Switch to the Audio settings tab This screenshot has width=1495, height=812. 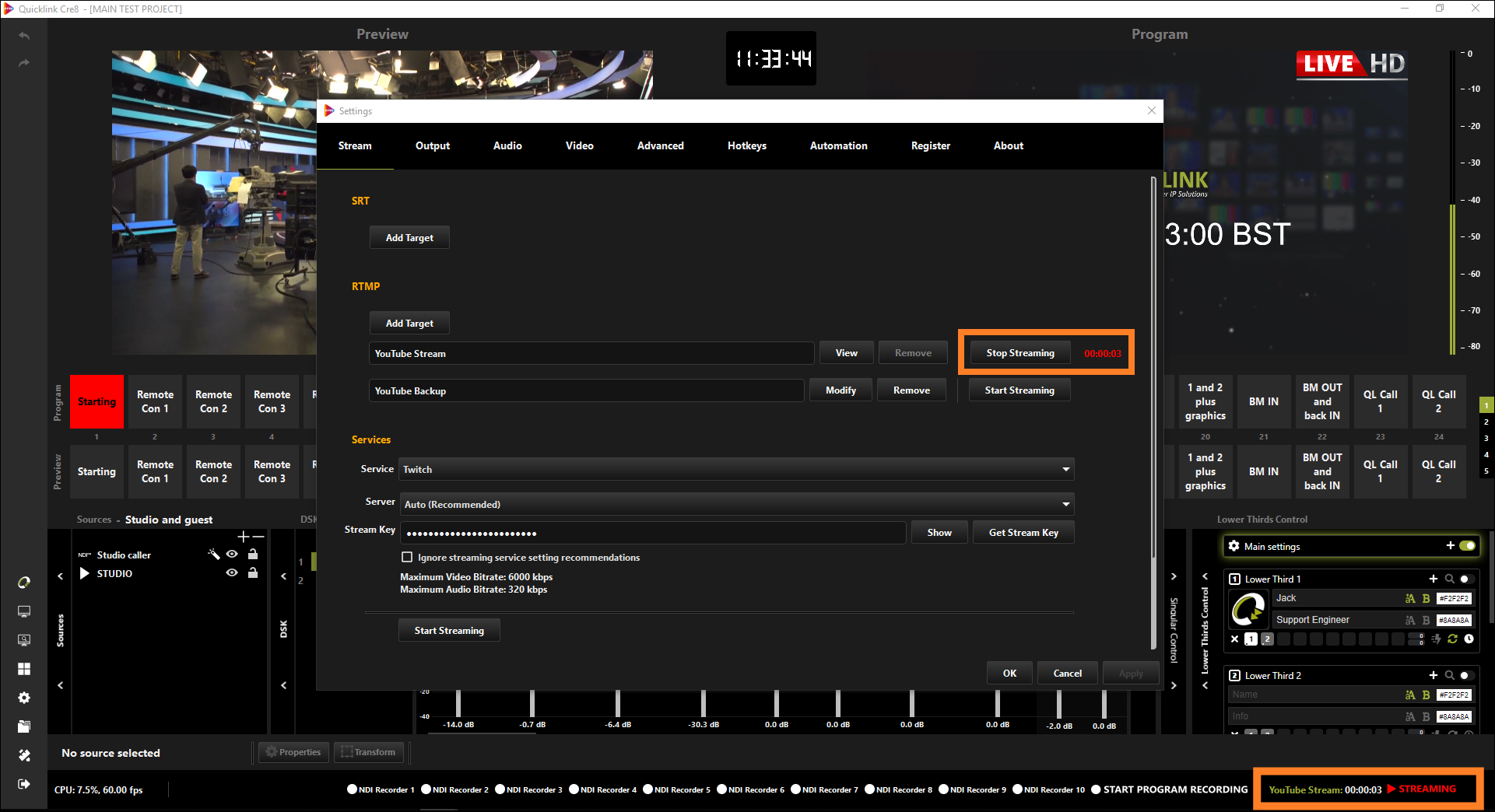tap(507, 145)
